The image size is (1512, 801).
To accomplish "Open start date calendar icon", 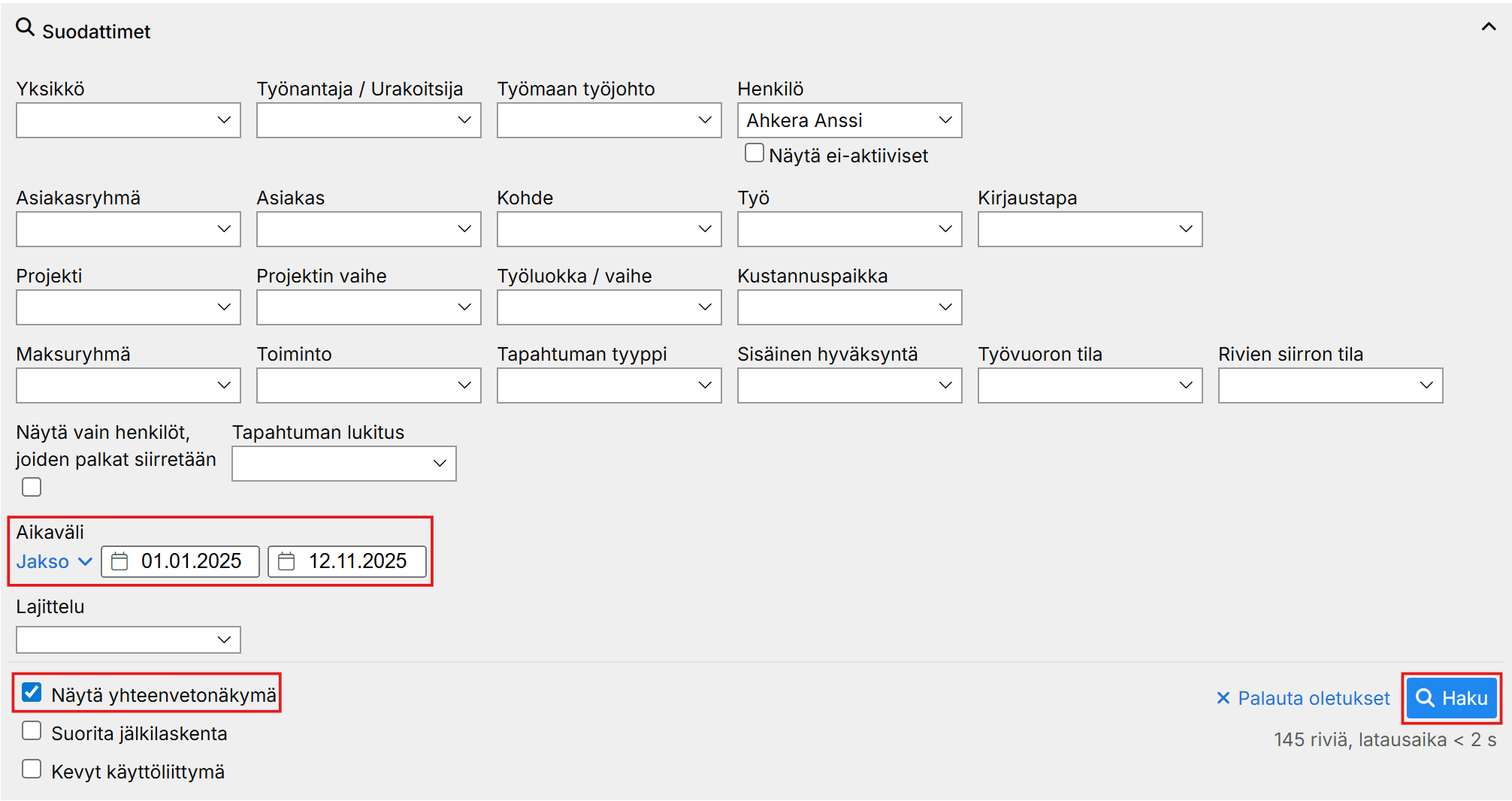I will click(x=120, y=561).
